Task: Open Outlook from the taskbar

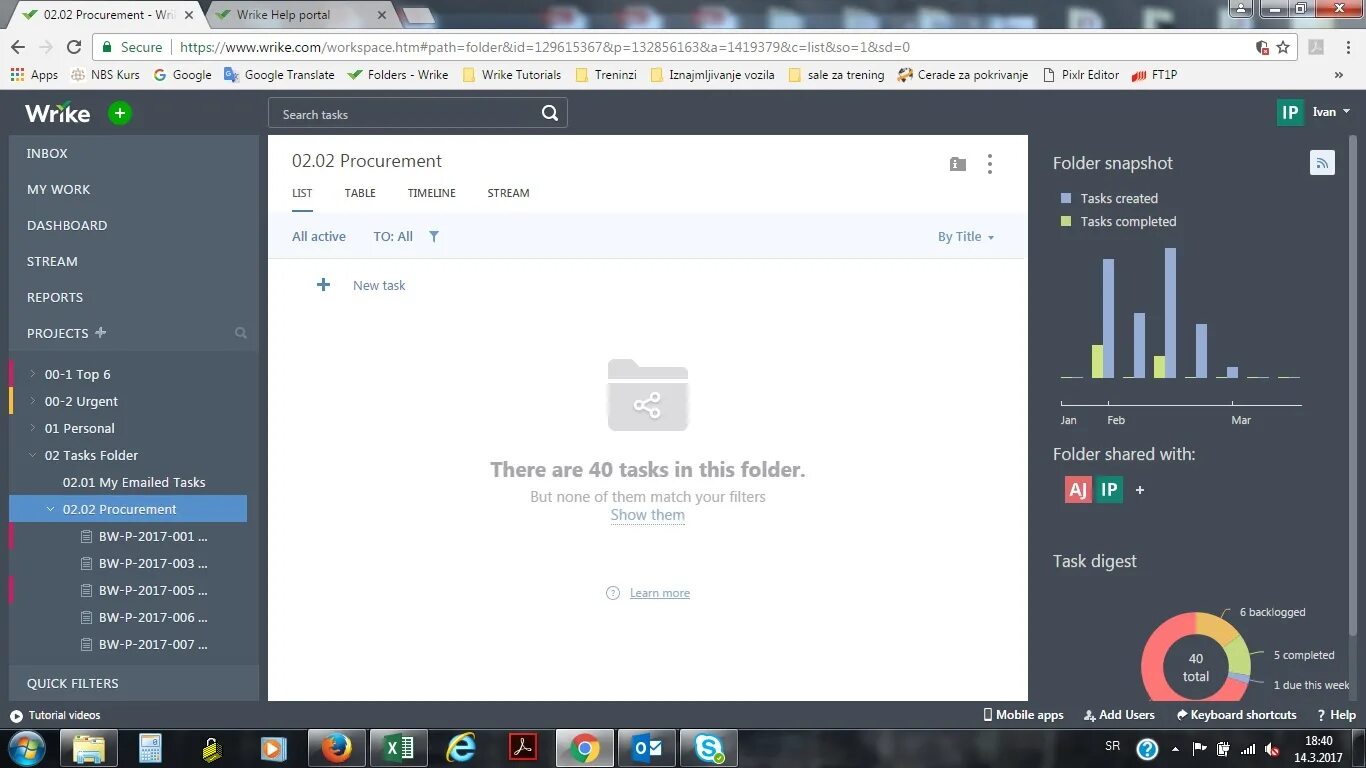Action: (x=647, y=747)
